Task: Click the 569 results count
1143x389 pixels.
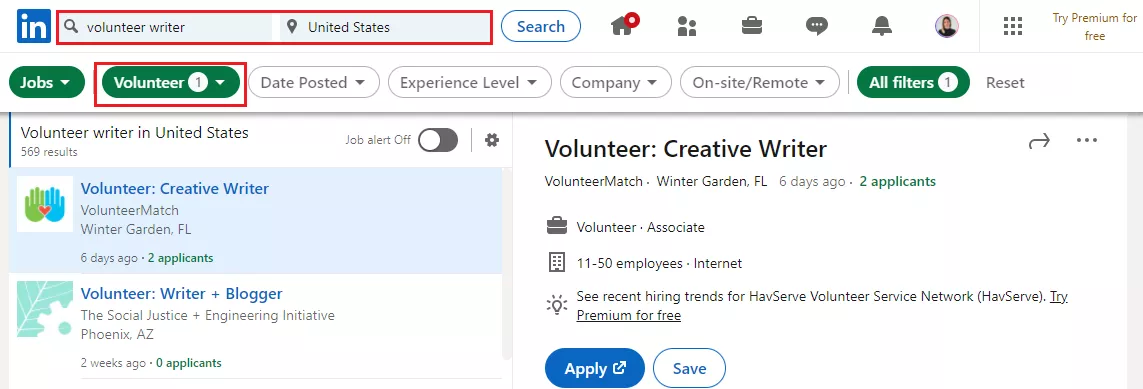Action: point(50,152)
